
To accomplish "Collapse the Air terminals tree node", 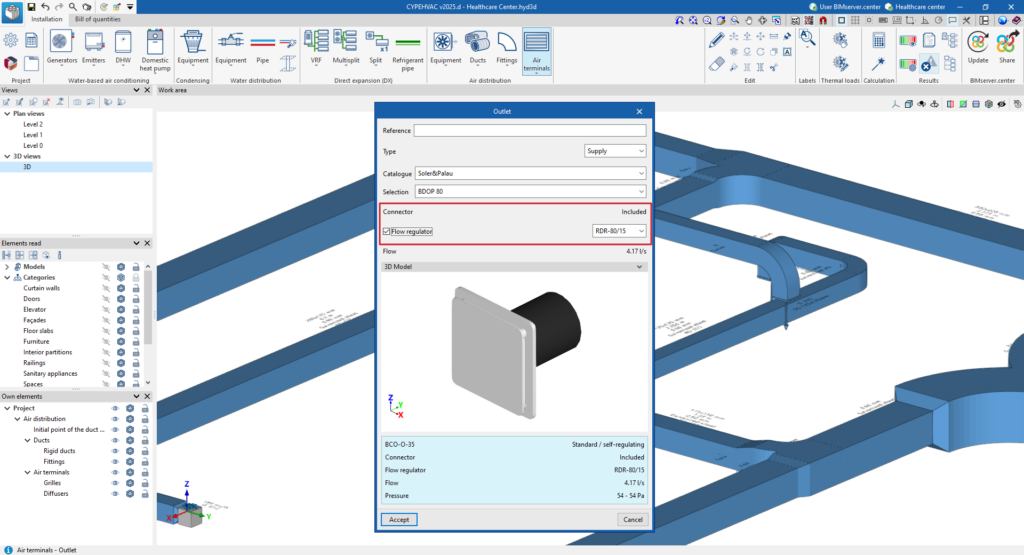I will (27, 473).
